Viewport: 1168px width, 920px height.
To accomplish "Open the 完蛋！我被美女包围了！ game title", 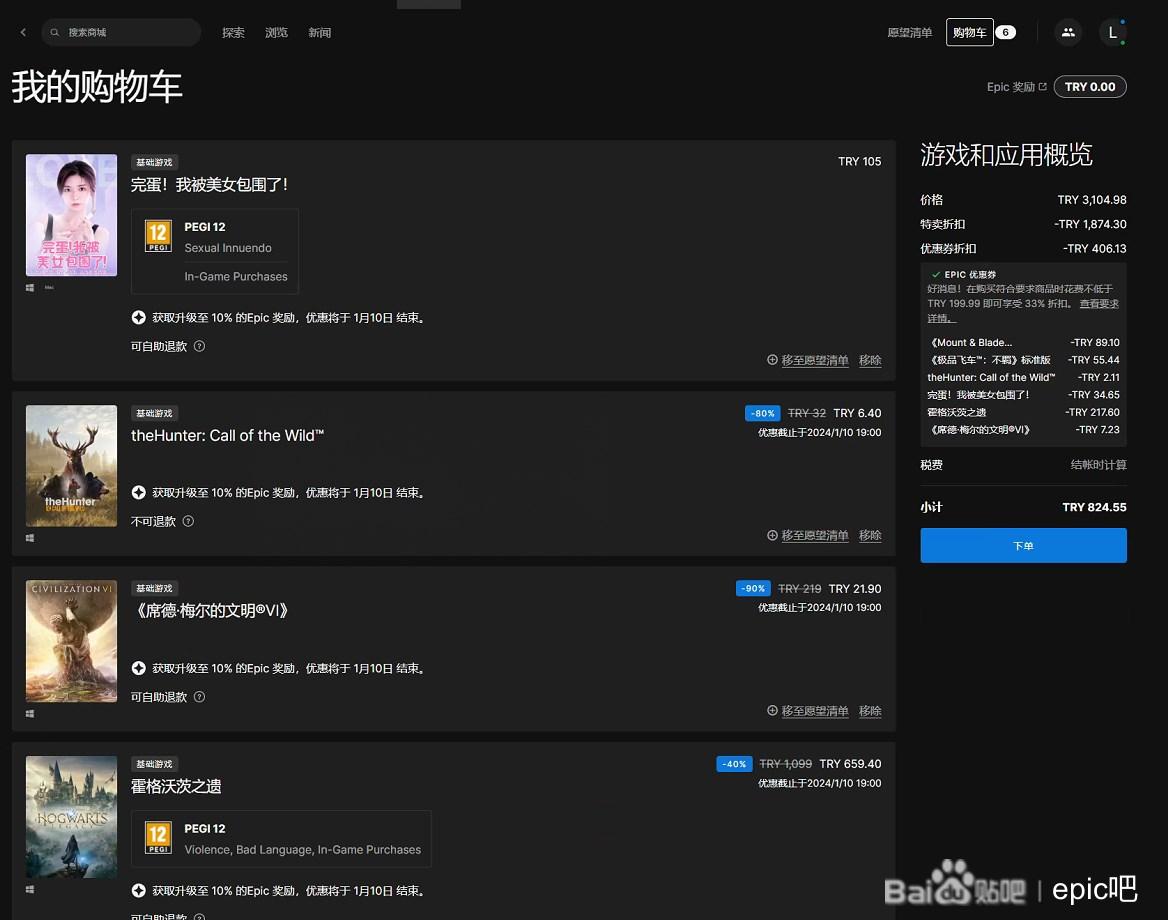I will pyautogui.click(x=209, y=185).
